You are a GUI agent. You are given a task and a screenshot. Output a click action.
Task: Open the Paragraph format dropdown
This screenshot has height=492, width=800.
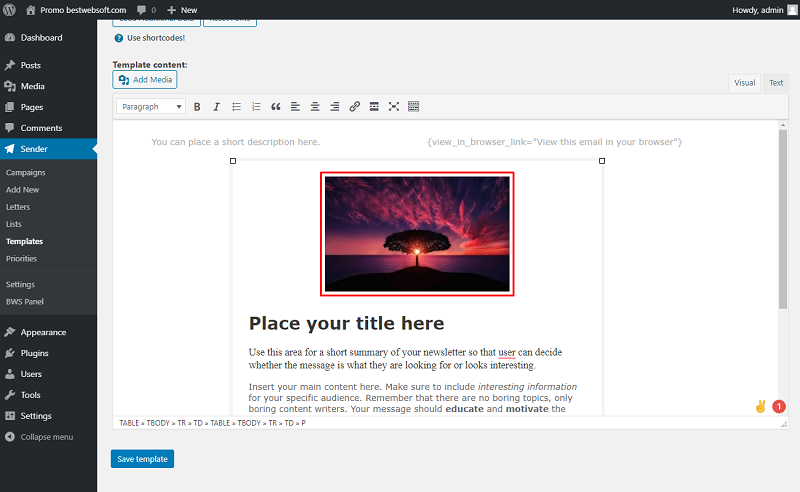[151, 107]
